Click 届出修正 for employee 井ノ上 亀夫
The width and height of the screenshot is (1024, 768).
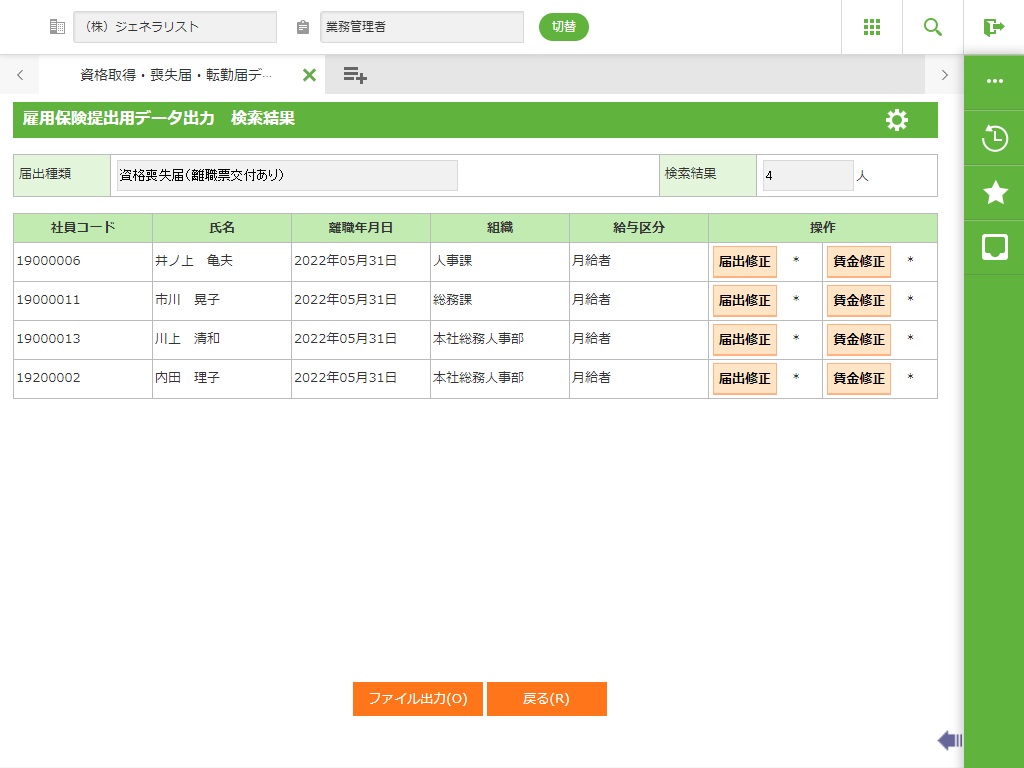point(744,262)
